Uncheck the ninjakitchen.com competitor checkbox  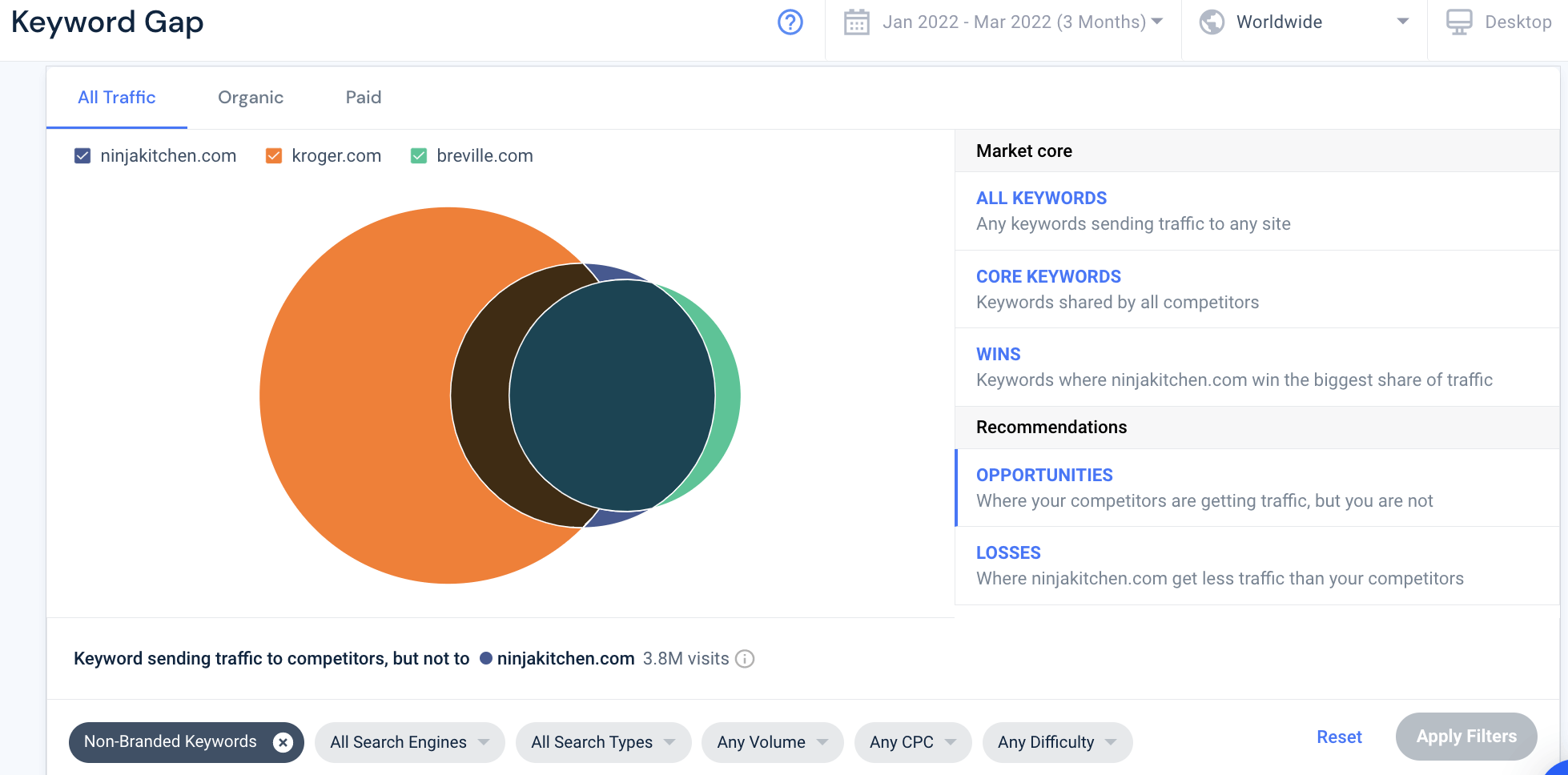(x=82, y=155)
